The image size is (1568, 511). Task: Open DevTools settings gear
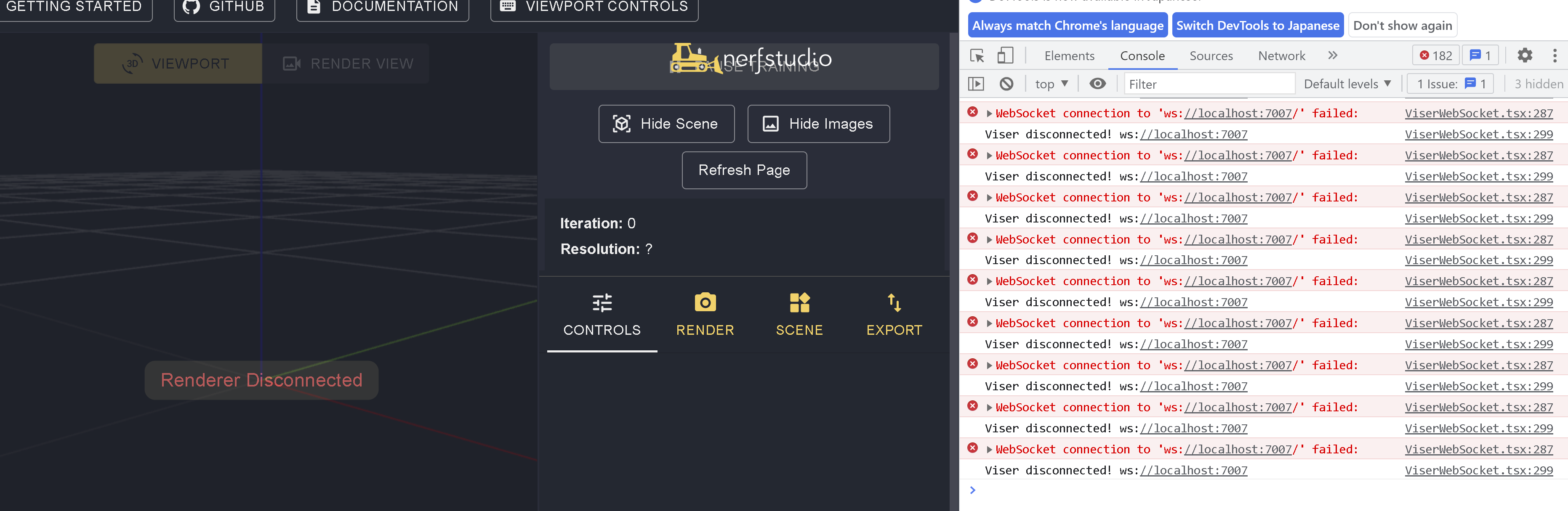(1525, 56)
